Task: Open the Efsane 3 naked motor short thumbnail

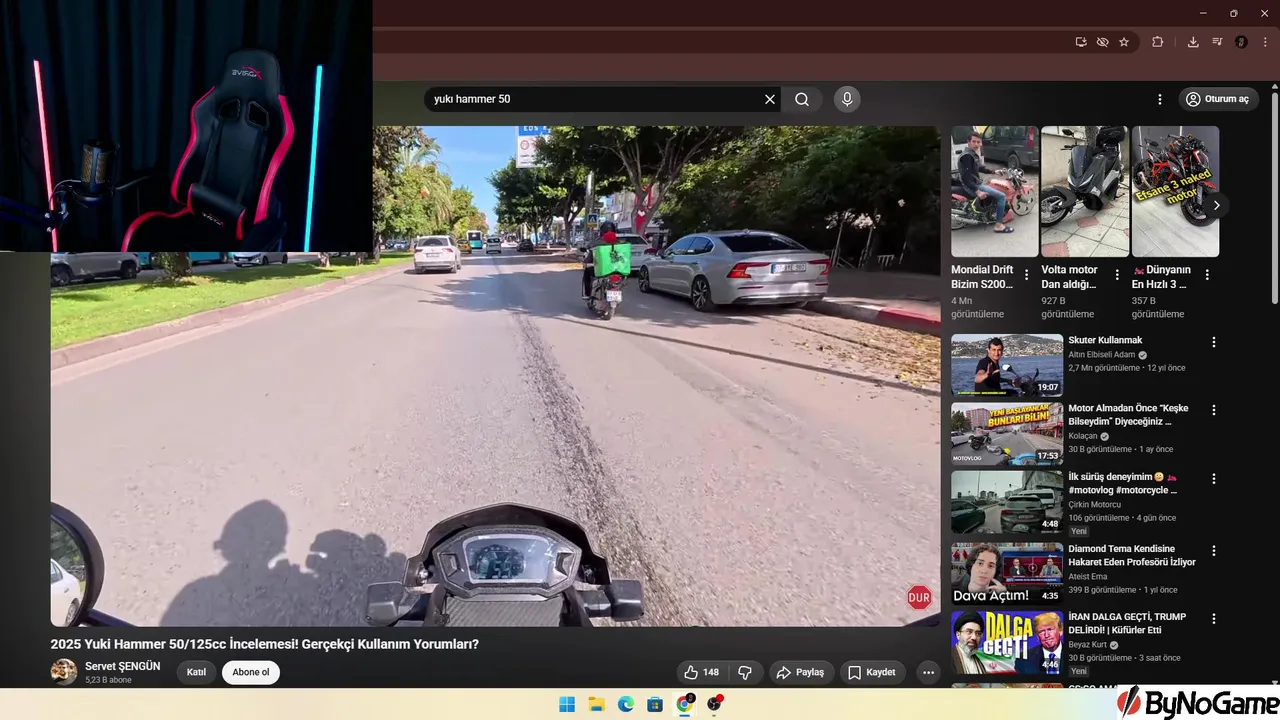Action: click(x=1175, y=191)
